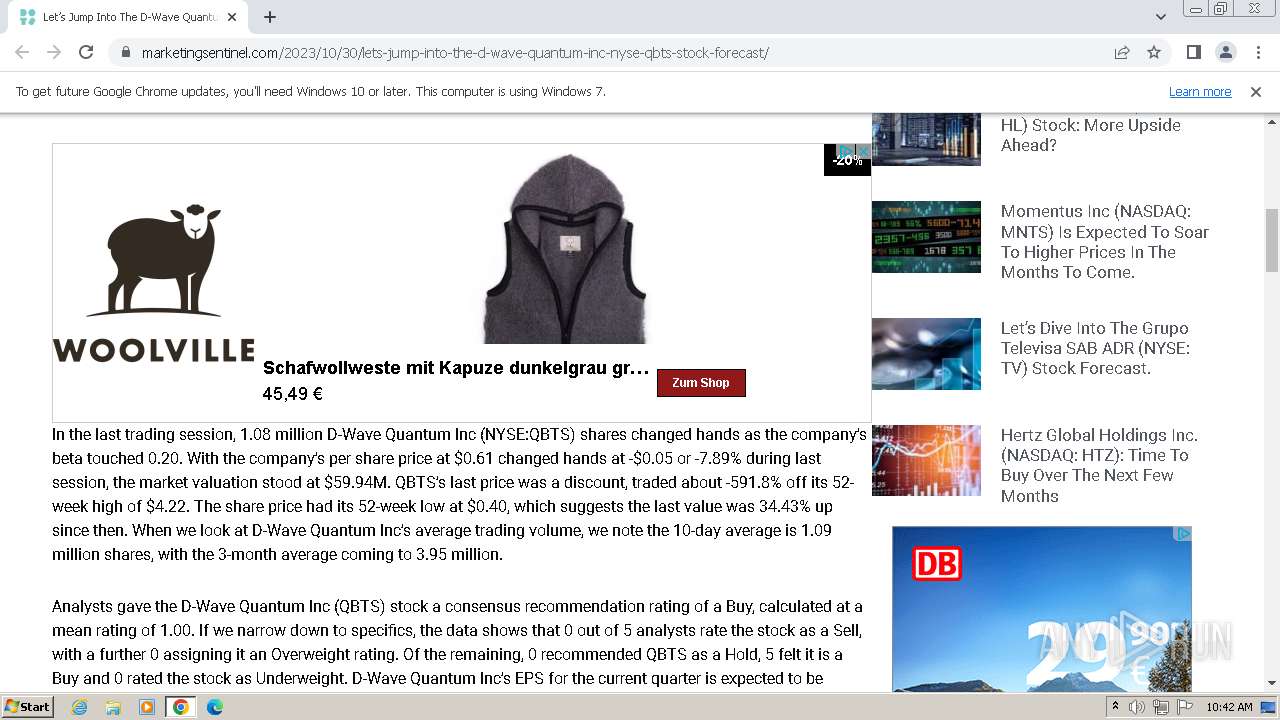Open Momentus Inc (NASDAQ: MNTS) article link
Image resolution: width=1280 pixels, height=720 pixels.
1105,241
